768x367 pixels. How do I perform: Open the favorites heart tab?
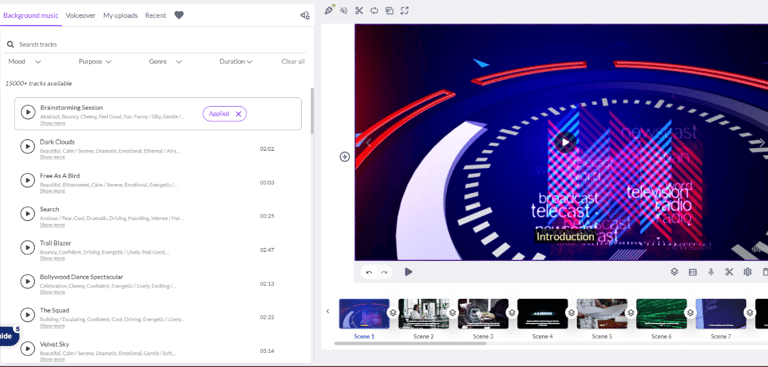pyautogui.click(x=179, y=15)
